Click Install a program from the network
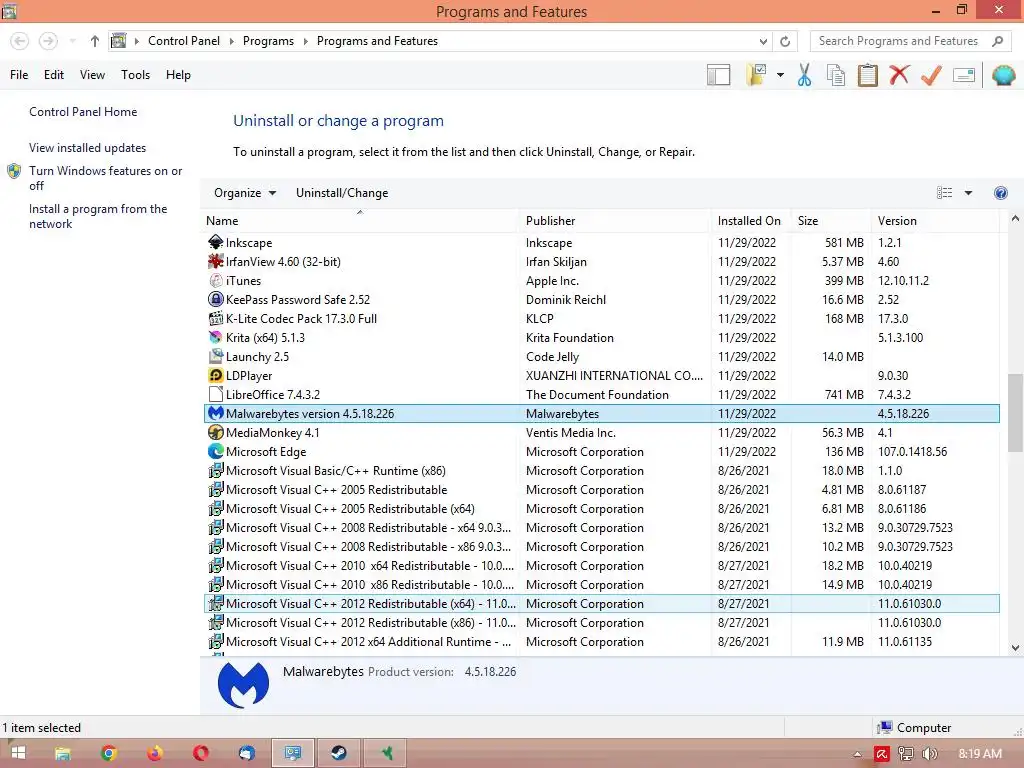Viewport: 1024px width, 768px height. click(98, 216)
